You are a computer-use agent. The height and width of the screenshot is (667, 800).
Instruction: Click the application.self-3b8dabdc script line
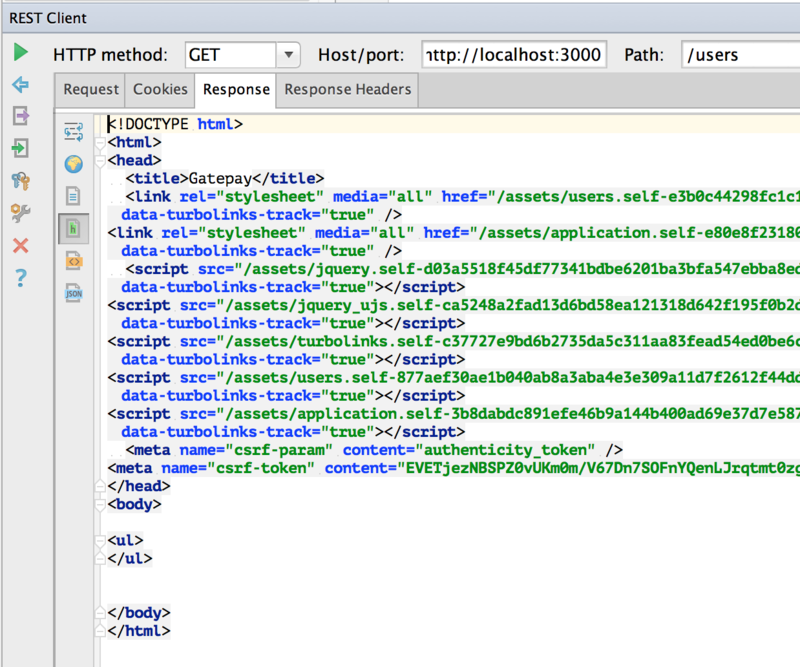point(454,414)
